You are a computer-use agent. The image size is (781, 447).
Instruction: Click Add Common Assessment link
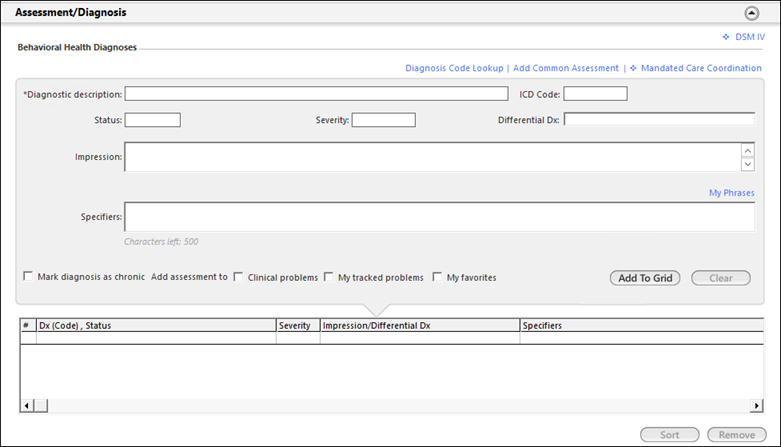pyautogui.click(x=566, y=68)
